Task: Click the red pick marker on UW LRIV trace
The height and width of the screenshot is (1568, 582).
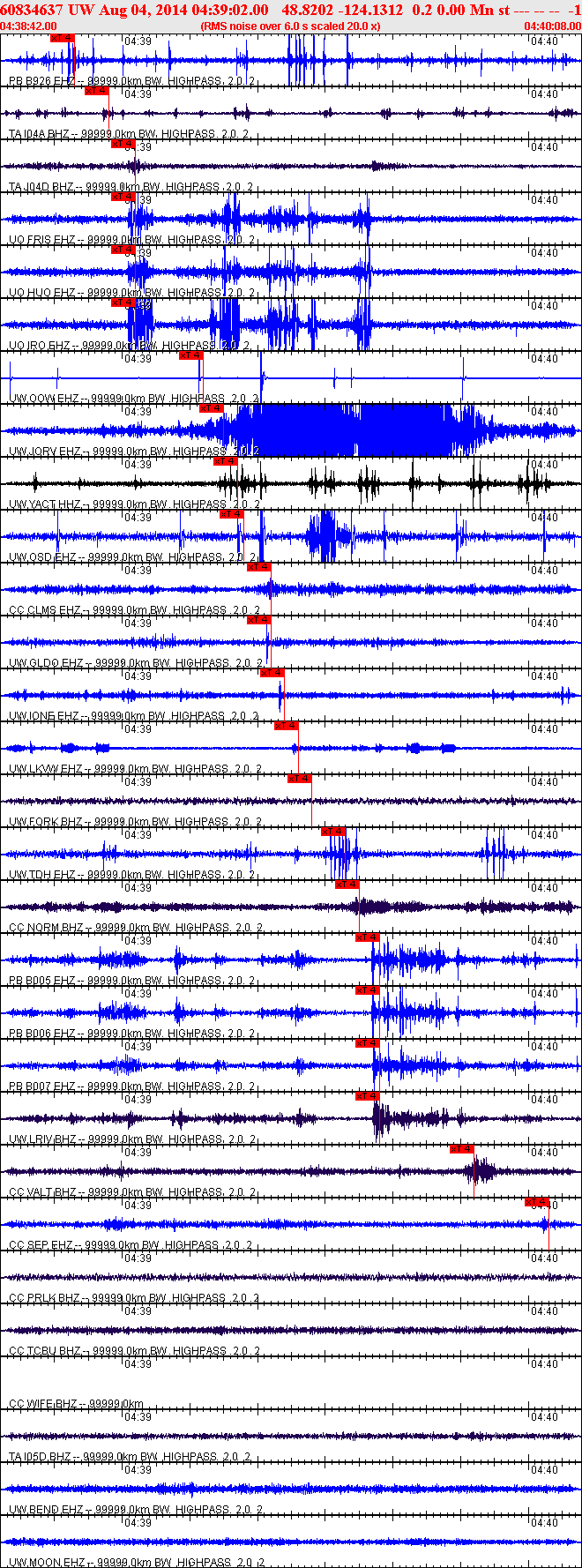Action: (x=368, y=1096)
